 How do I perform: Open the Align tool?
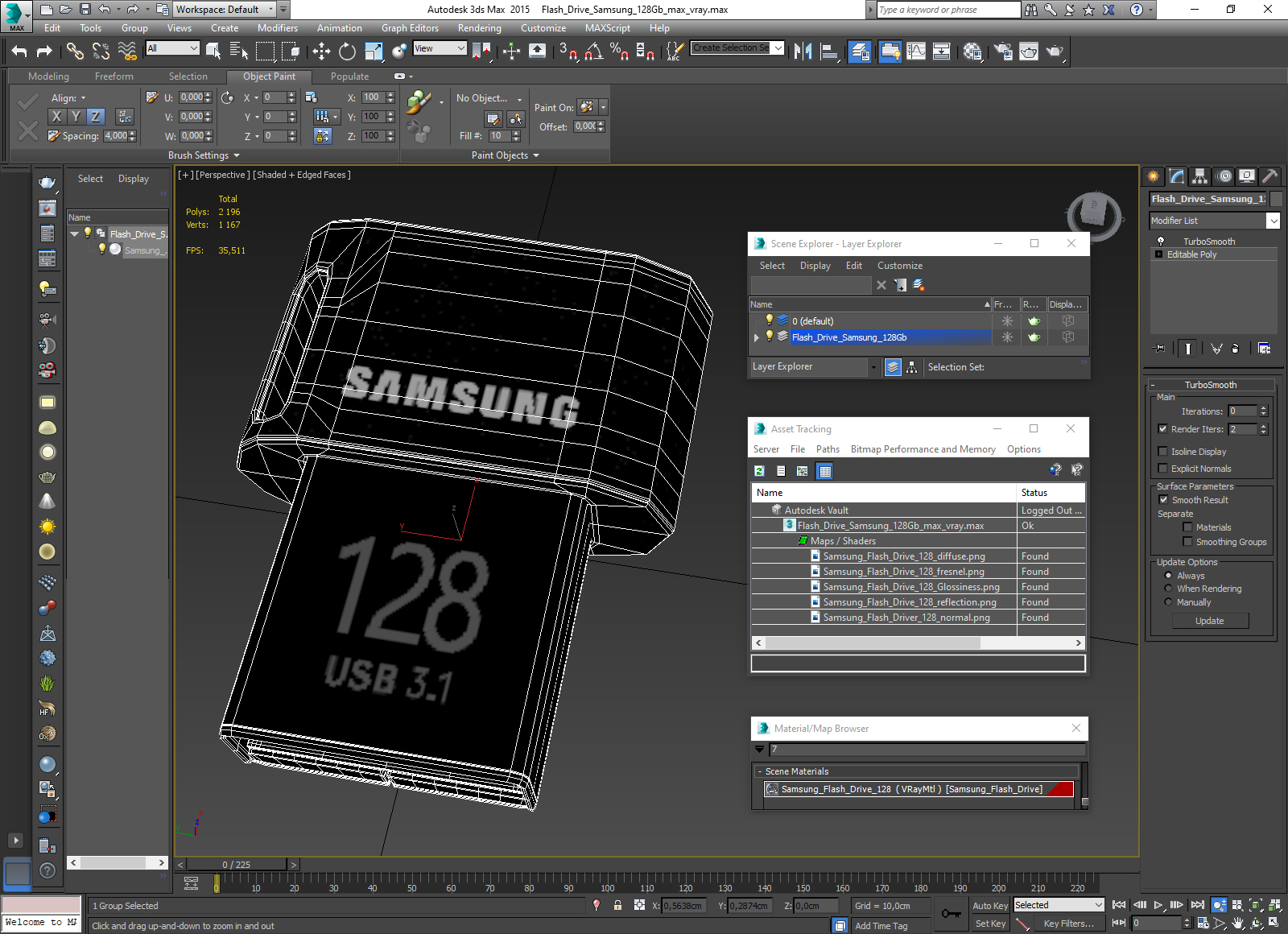pyautogui.click(x=829, y=52)
